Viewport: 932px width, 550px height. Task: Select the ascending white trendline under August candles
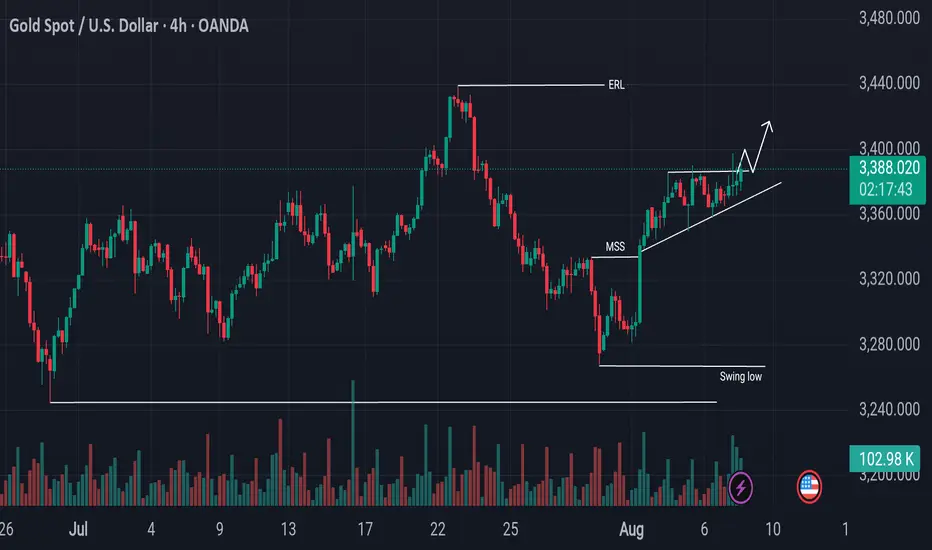(x=710, y=217)
